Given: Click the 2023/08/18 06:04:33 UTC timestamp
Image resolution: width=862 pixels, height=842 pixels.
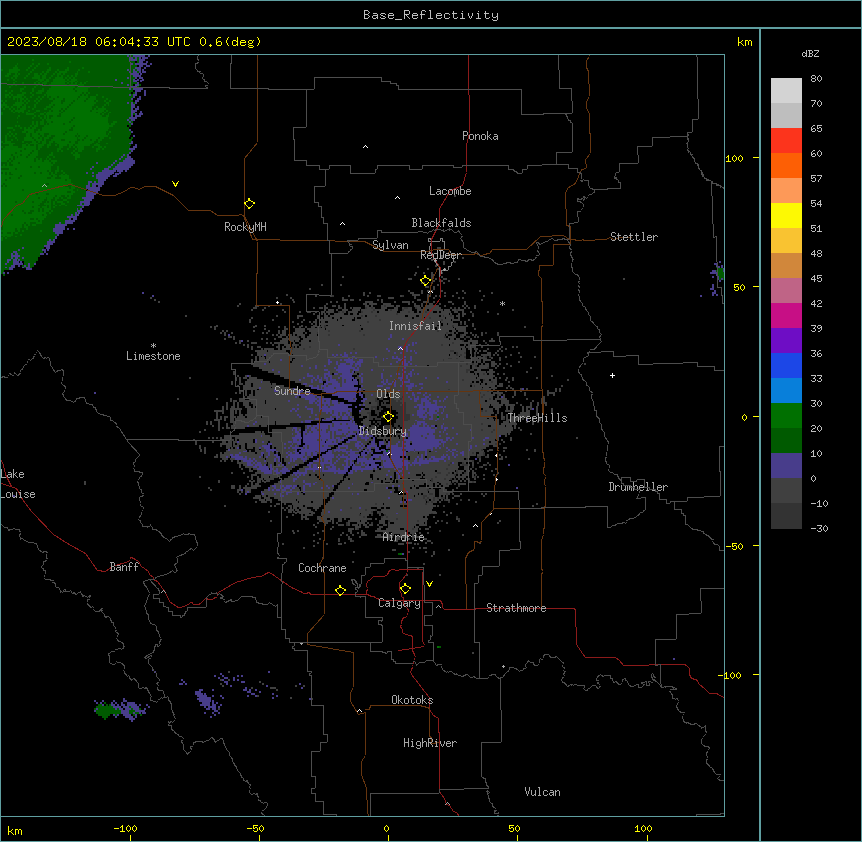Looking at the screenshot, I should click(98, 42).
